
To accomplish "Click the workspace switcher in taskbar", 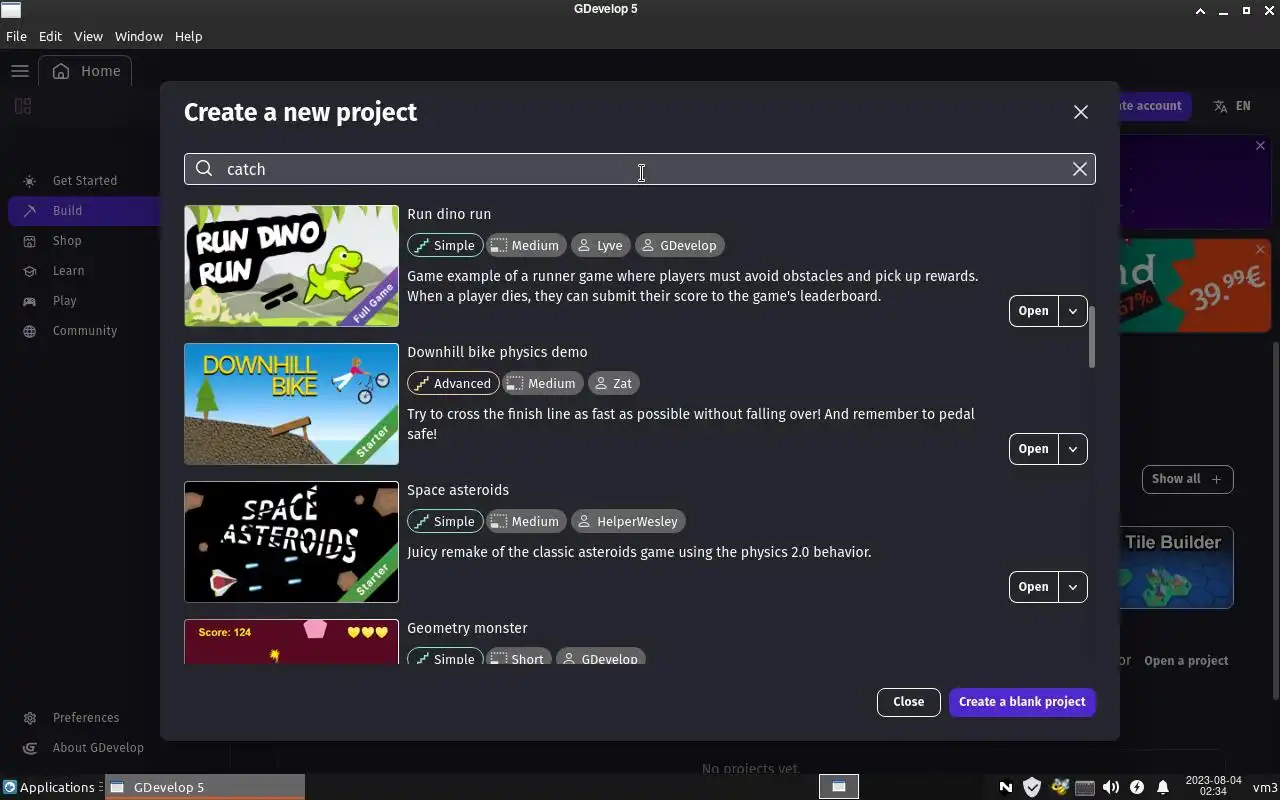I will pyautogui.click(x=839, y=787).
